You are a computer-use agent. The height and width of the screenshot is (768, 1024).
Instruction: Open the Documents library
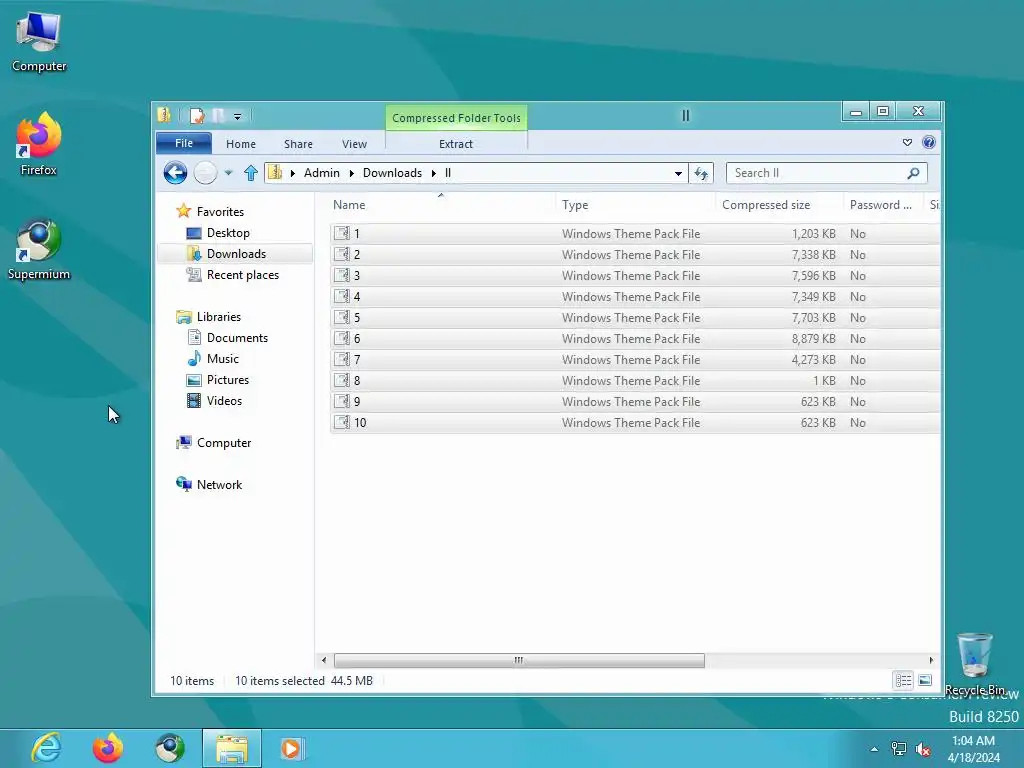tap(237, 338)
